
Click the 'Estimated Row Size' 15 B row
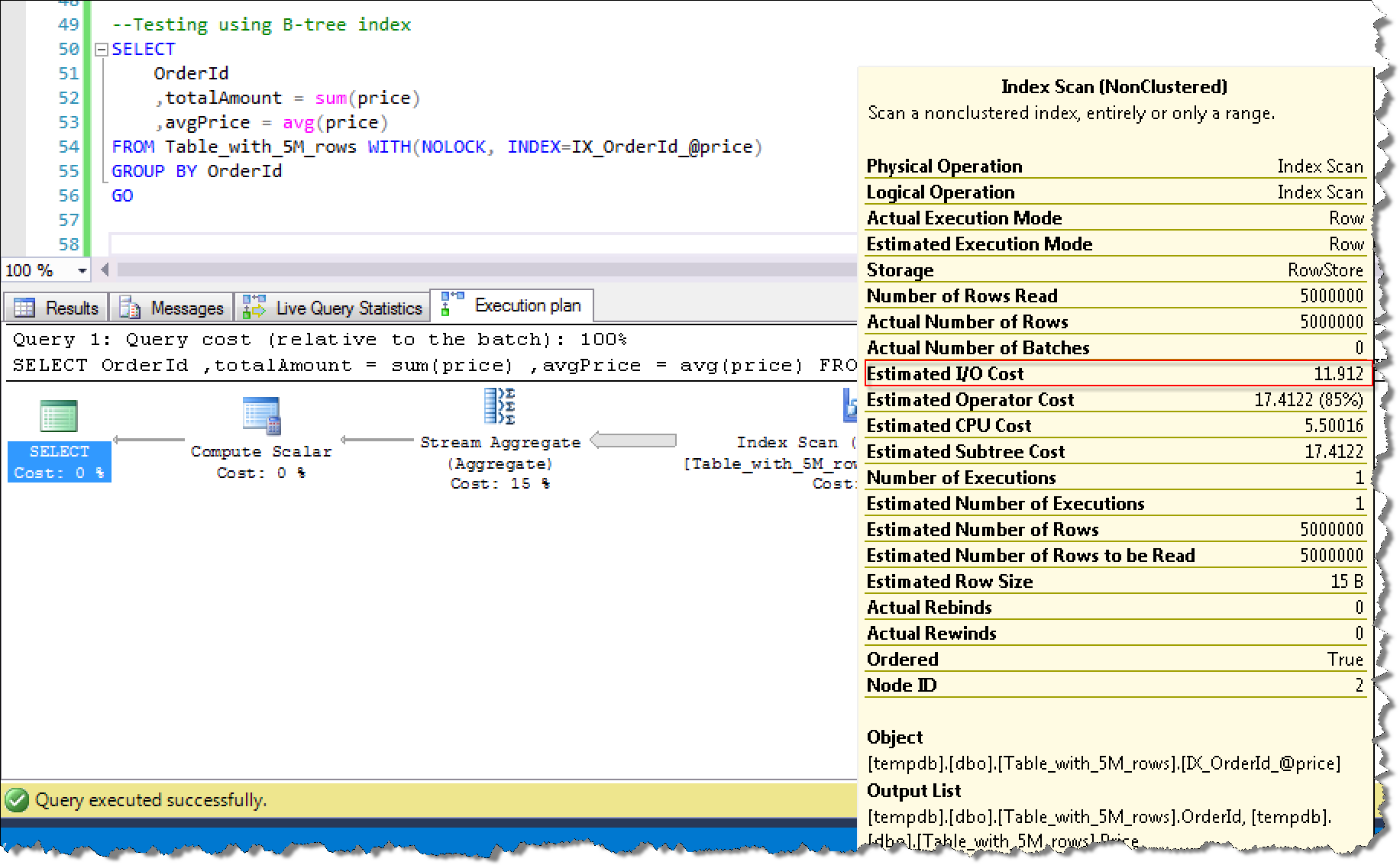(1115, 582)
